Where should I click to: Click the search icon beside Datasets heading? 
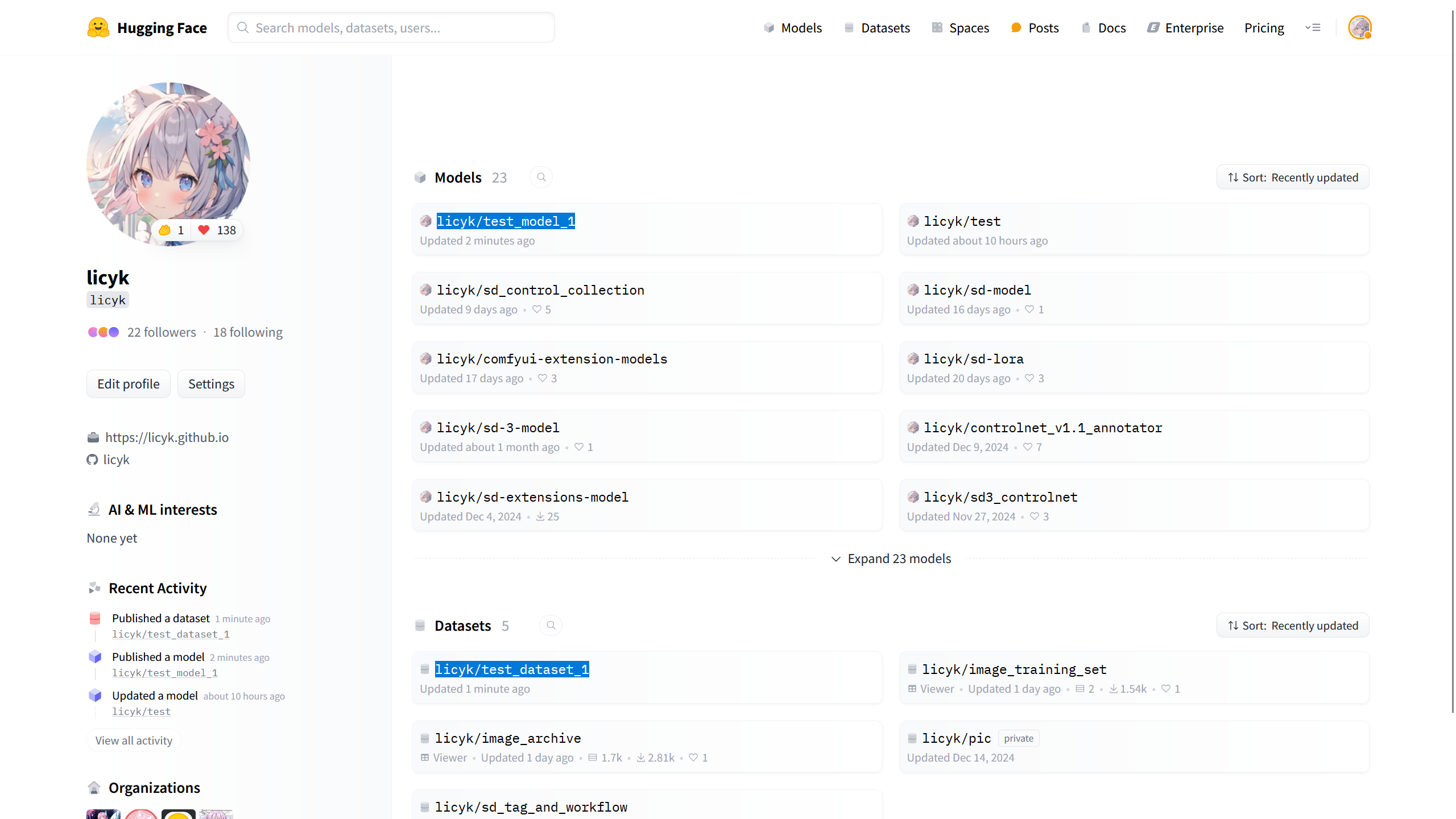pos(551,626)
